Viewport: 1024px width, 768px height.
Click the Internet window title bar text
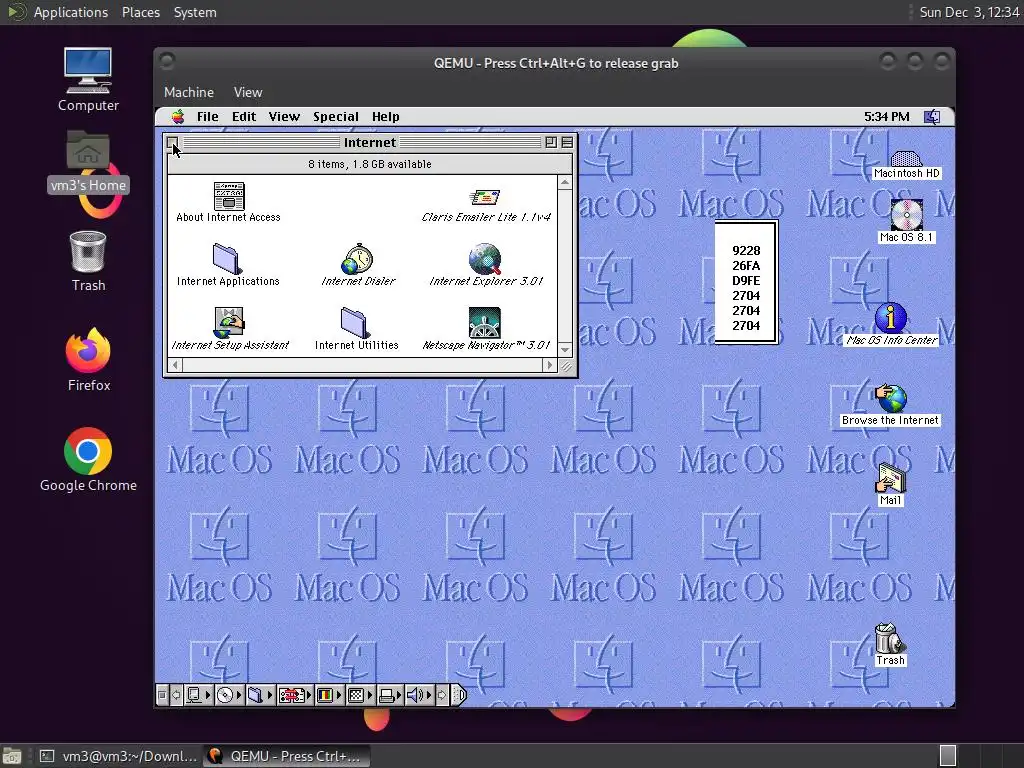[x=370, y=142]
